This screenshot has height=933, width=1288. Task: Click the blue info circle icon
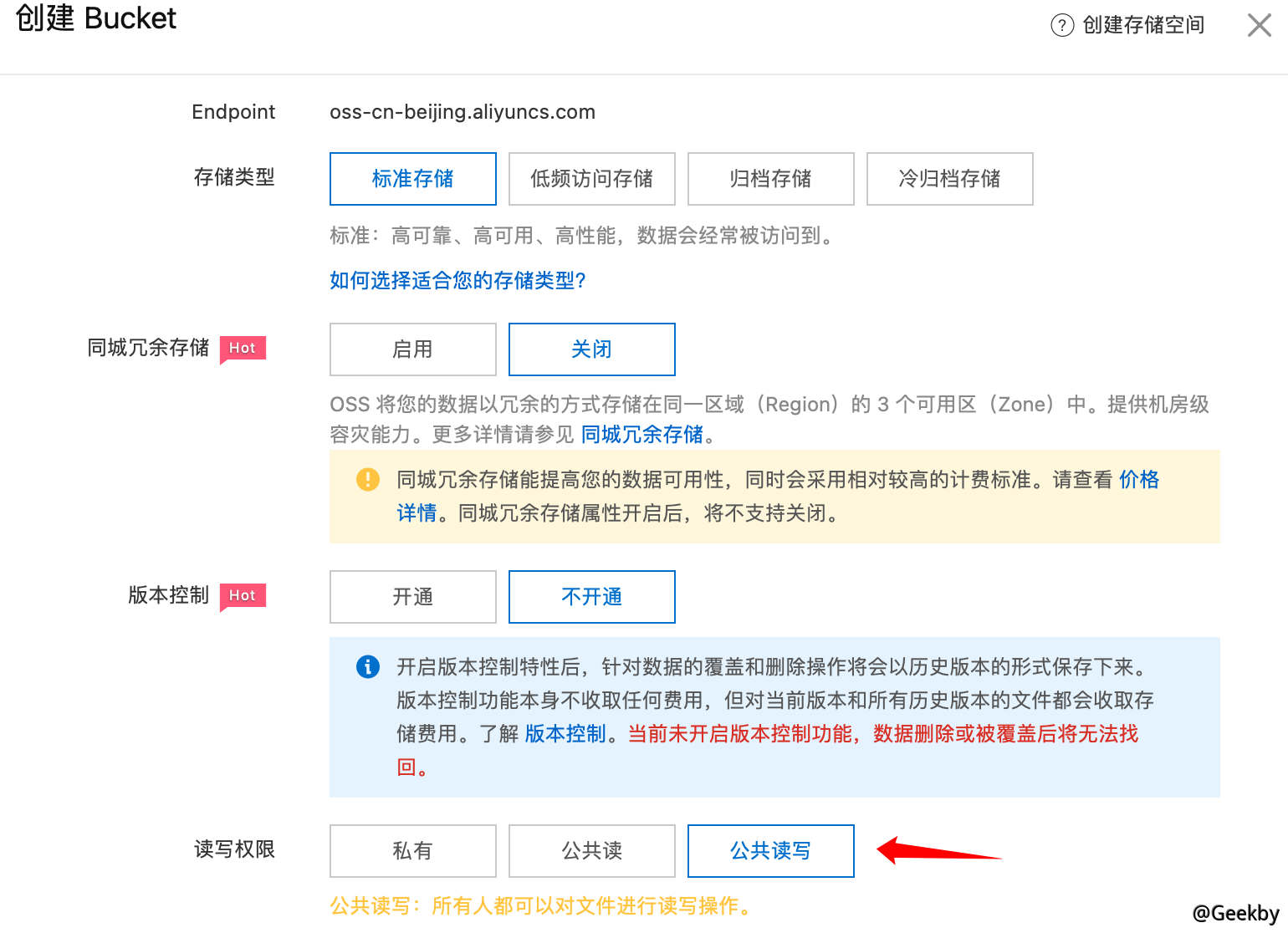point(368,666)
